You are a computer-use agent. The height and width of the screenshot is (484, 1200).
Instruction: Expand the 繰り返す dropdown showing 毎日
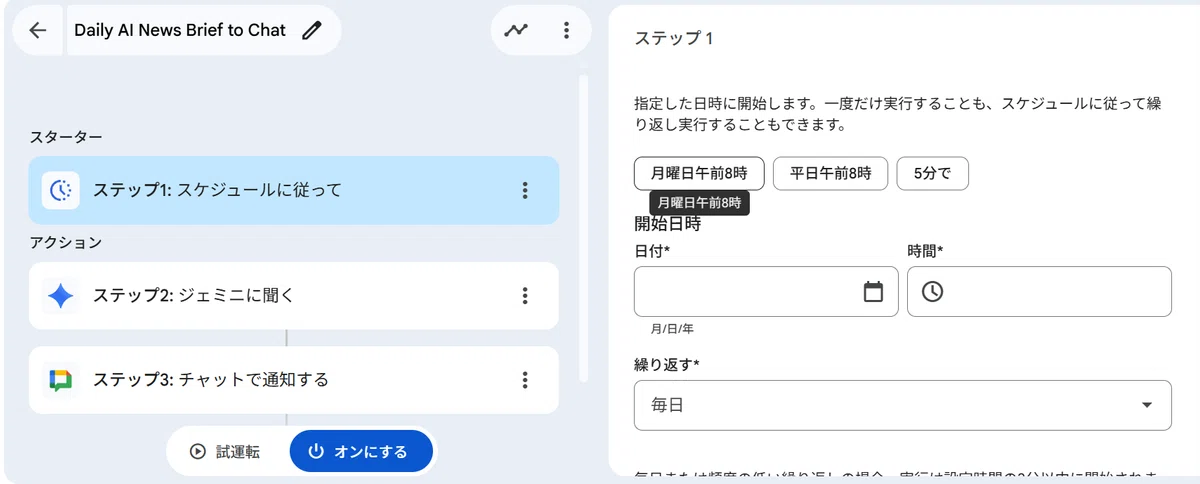click(x=903, y=405)
